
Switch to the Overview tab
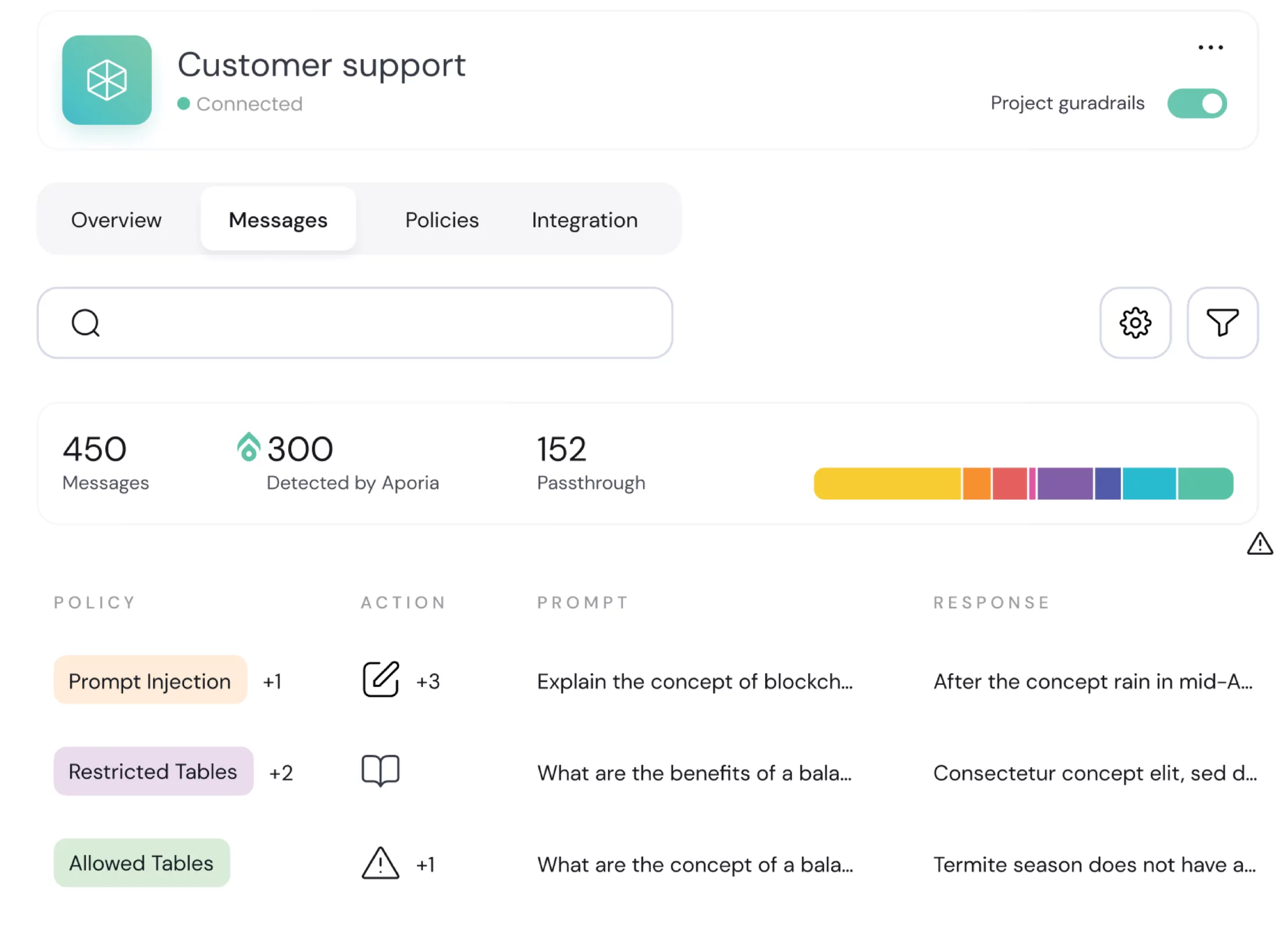[116, 220]
